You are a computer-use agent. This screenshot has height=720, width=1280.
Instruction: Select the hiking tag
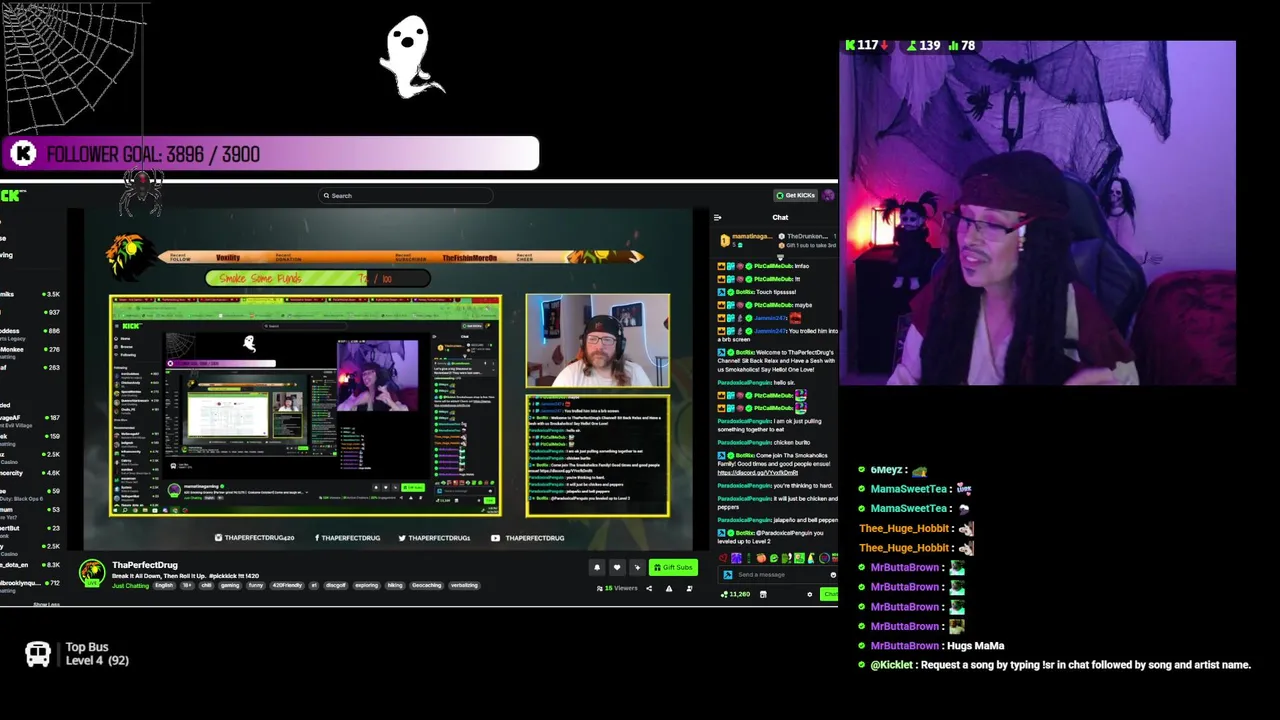coord(395,585)
